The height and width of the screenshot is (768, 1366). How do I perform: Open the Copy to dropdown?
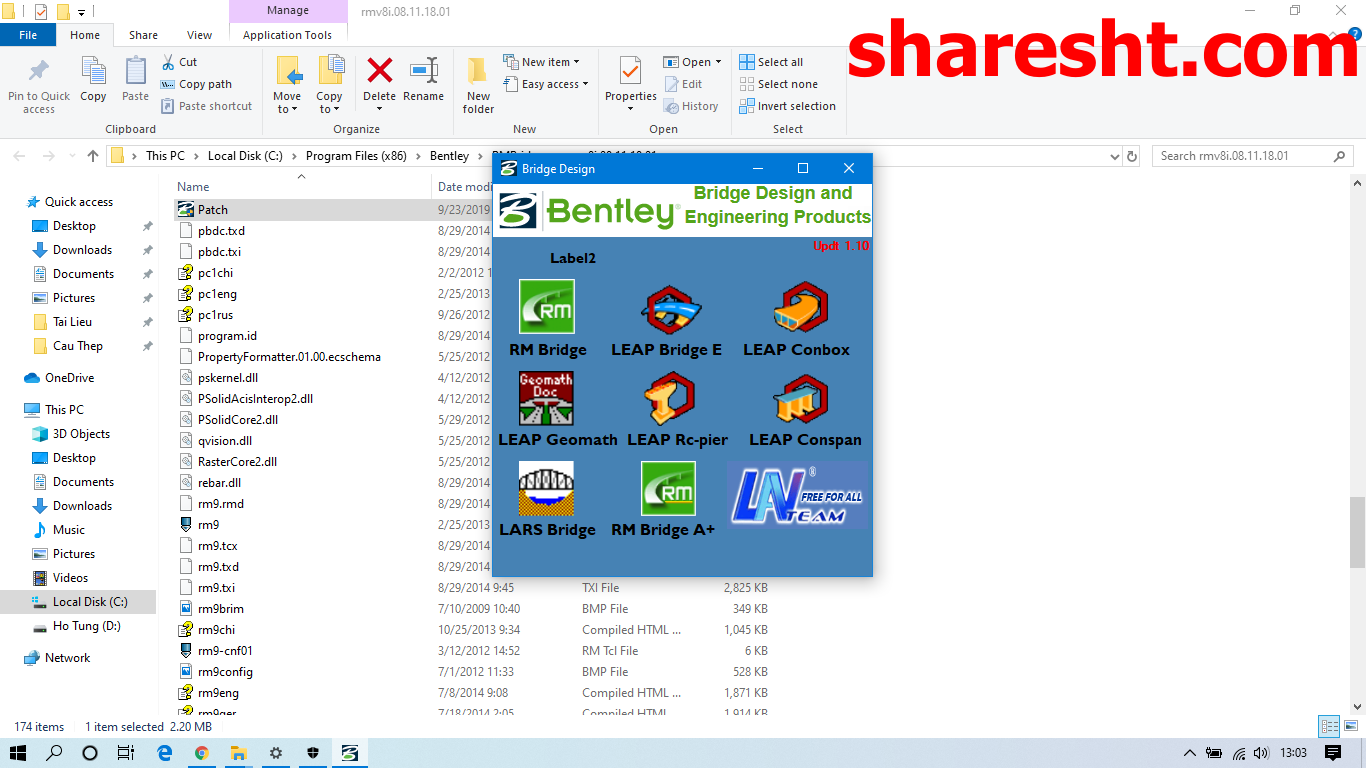[329, 103]
